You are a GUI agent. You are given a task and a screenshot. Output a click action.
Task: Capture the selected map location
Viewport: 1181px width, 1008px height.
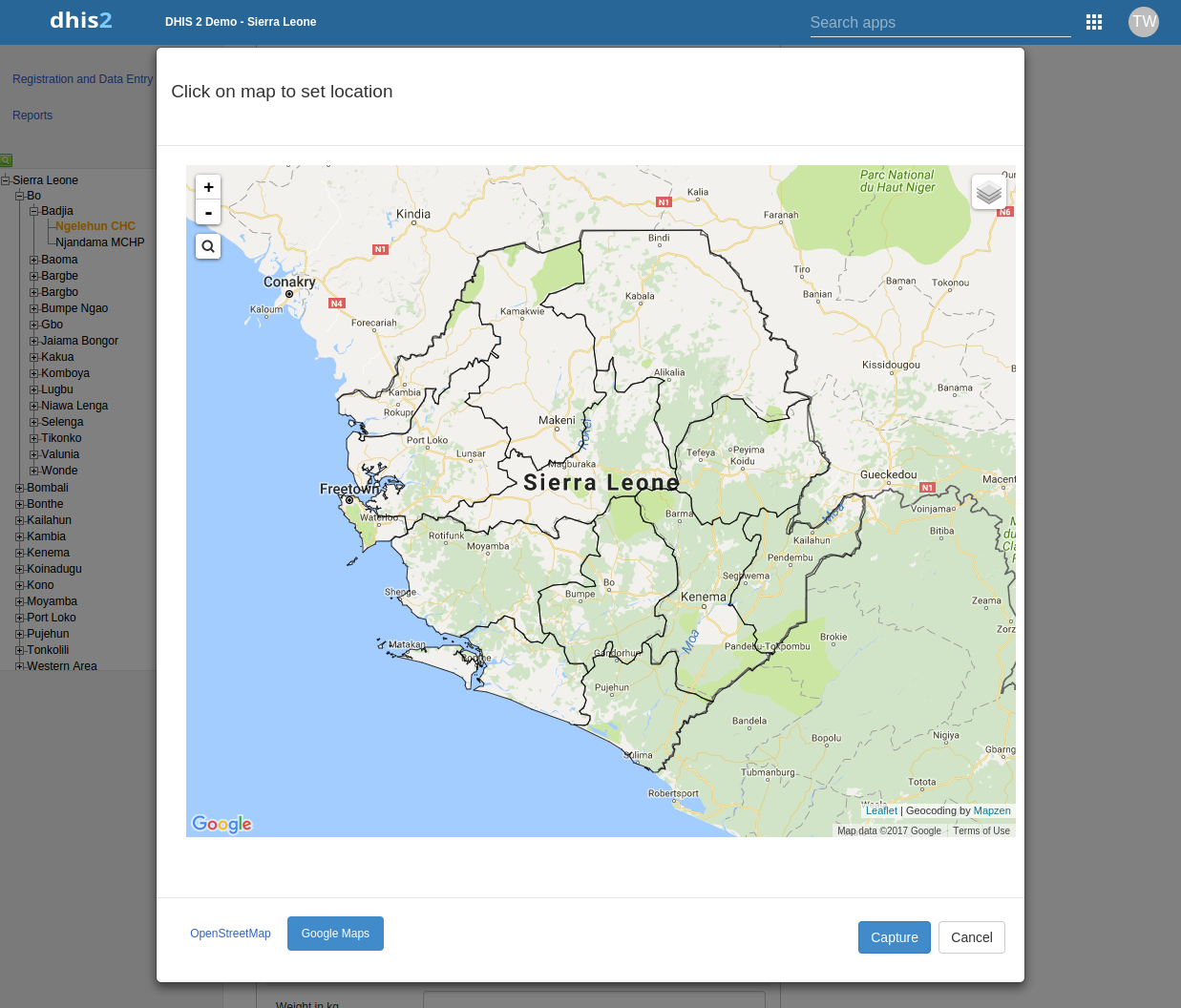coord(894,936)
